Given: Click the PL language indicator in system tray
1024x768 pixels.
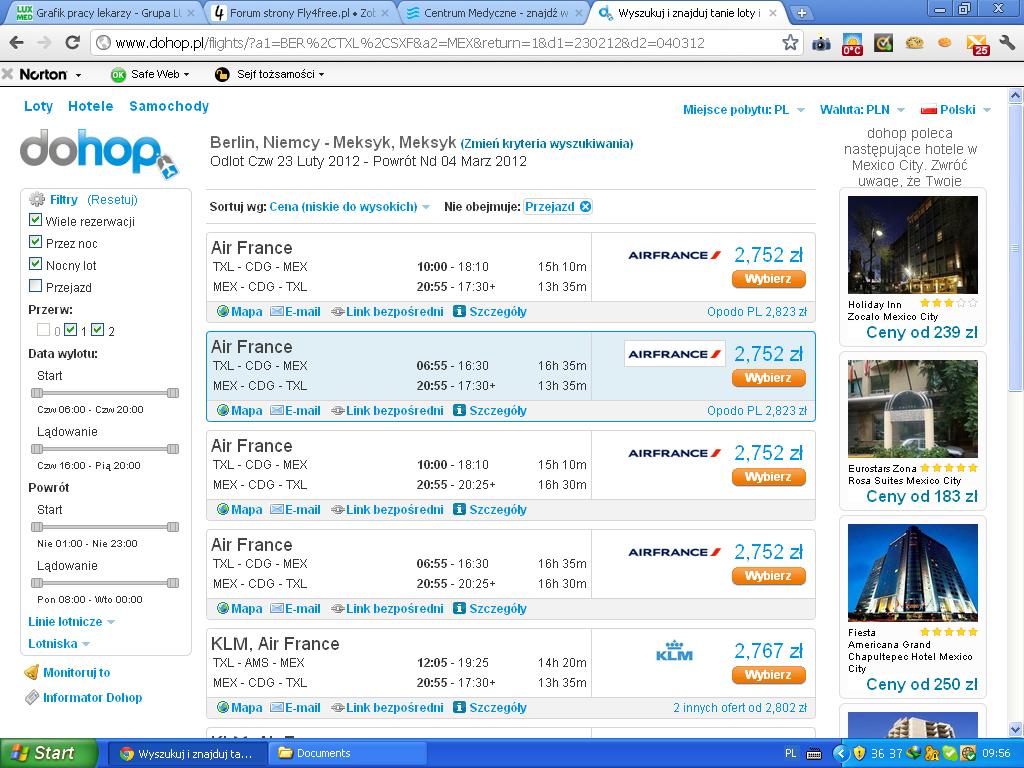Looking at the screenshot, I should tap(790, 753).
